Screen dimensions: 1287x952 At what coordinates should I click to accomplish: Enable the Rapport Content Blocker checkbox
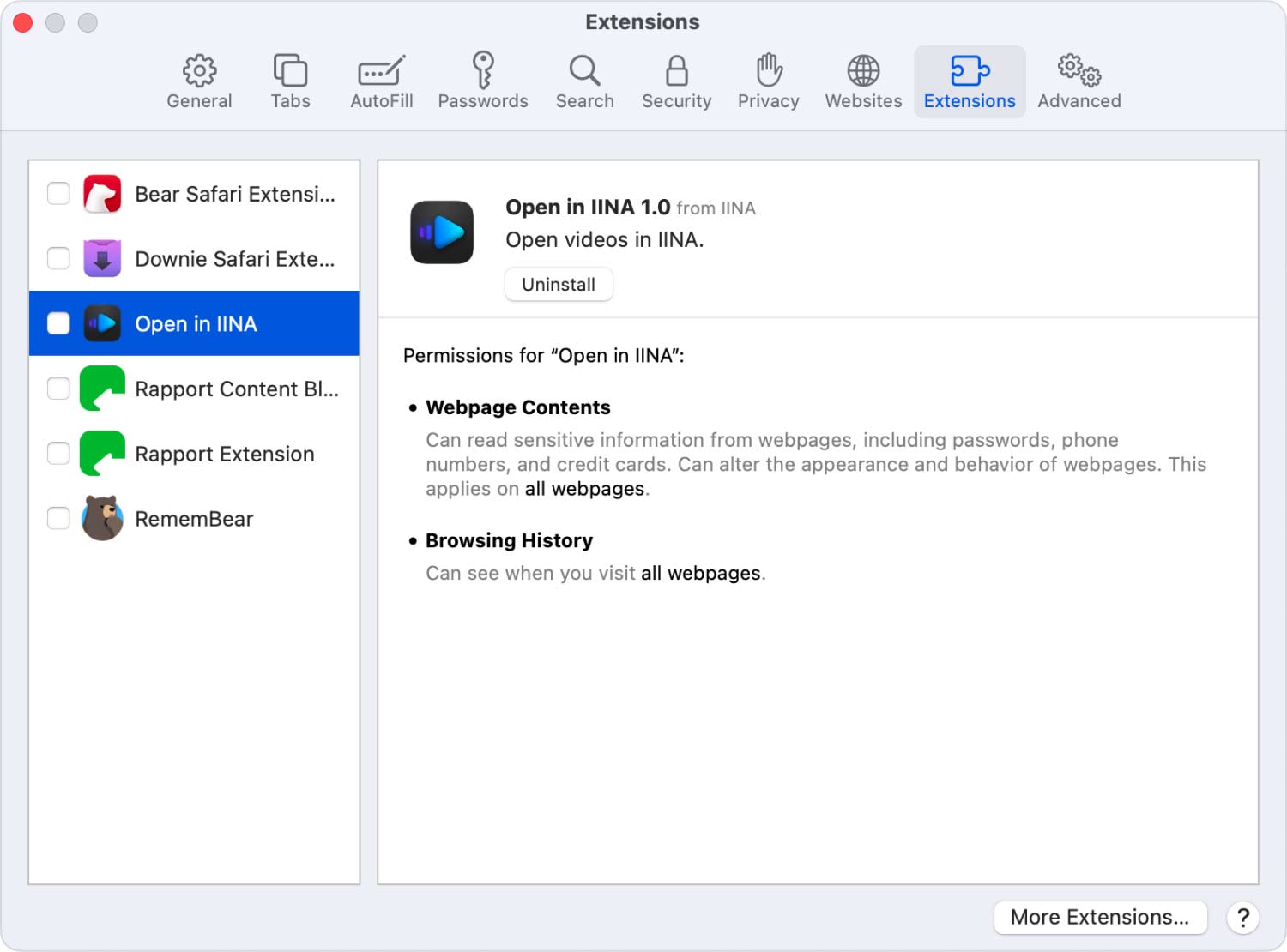tap(58, 389)
